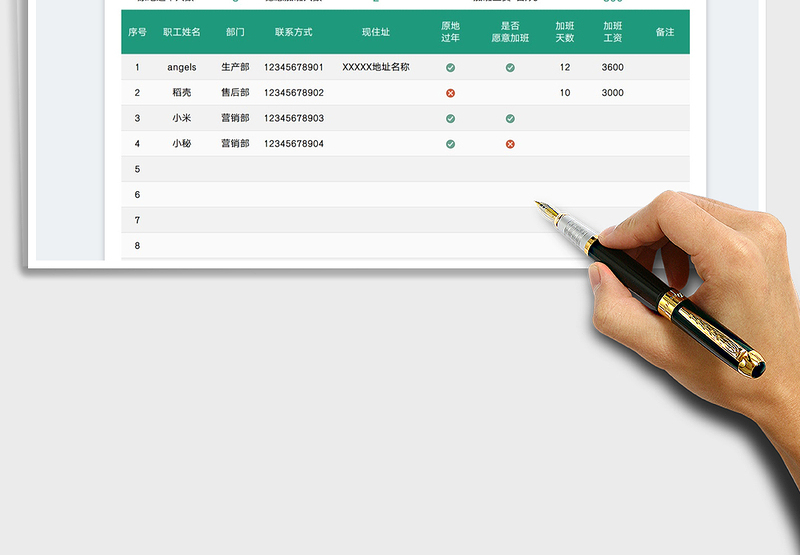
Task: Select the 联系方式 column header
Action: coord(294,32)
